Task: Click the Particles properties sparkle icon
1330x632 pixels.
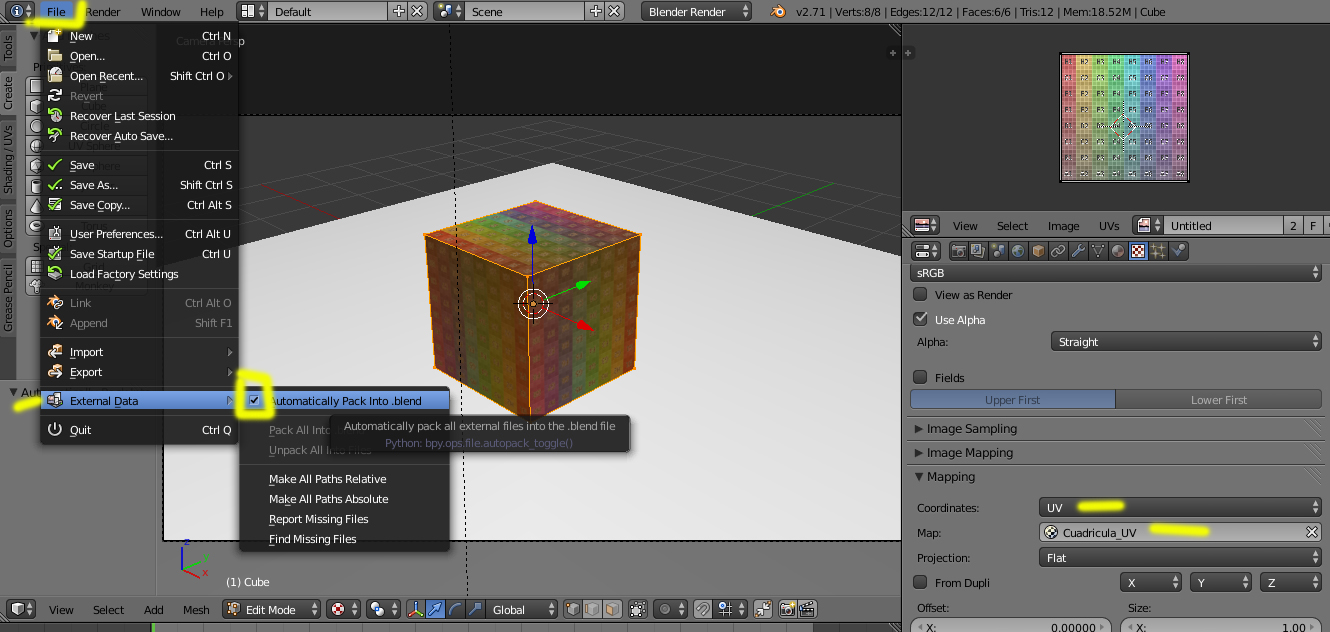Action: pyautogui.click(x=1159, y=251)
